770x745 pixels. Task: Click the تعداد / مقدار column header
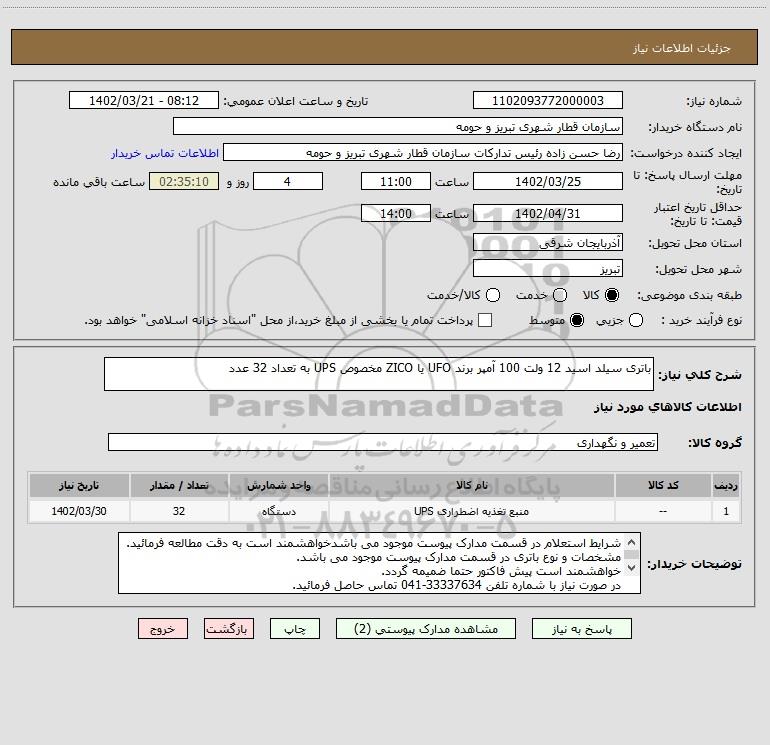pos(179,485)
